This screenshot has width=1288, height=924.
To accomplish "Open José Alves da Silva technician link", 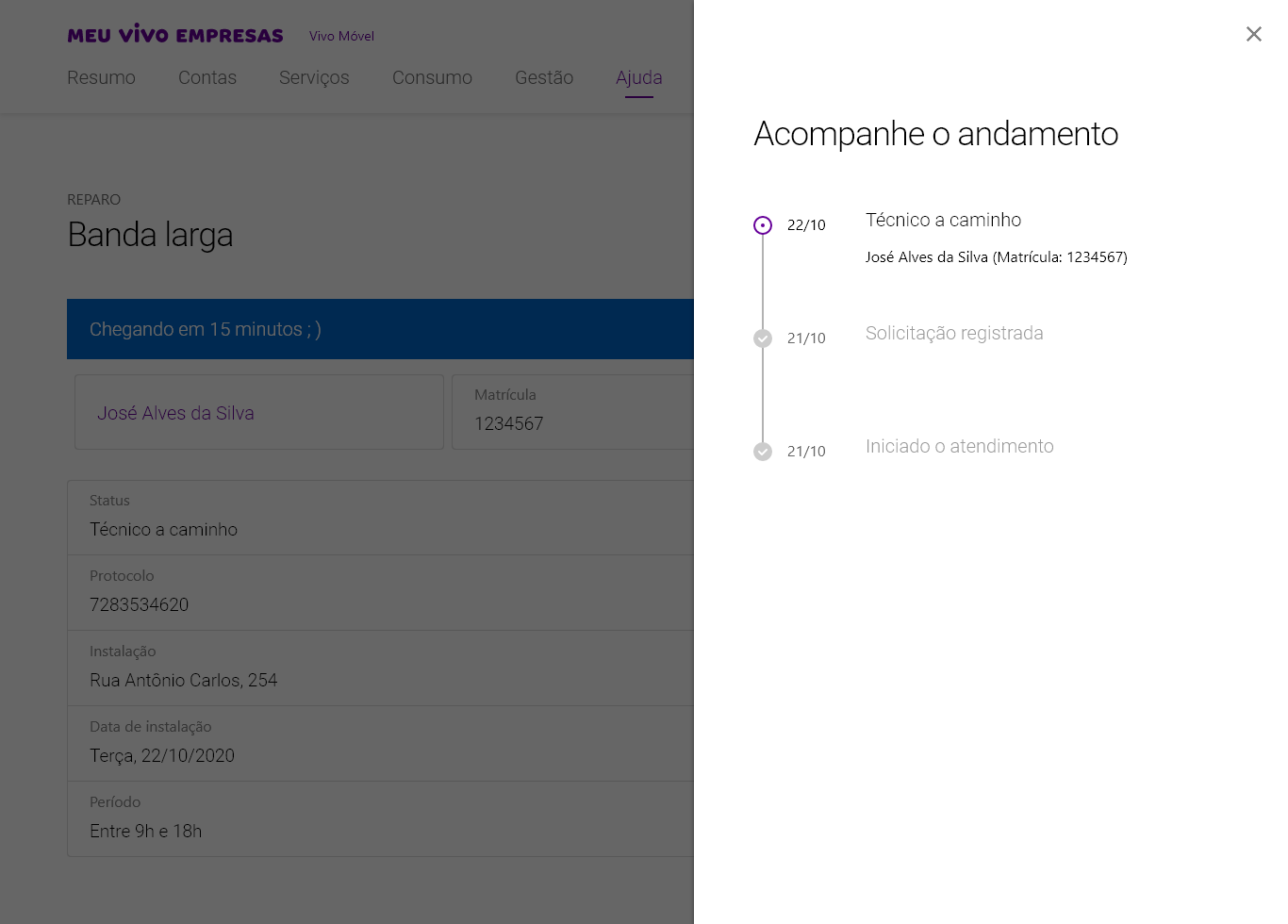I will [175, 413].
